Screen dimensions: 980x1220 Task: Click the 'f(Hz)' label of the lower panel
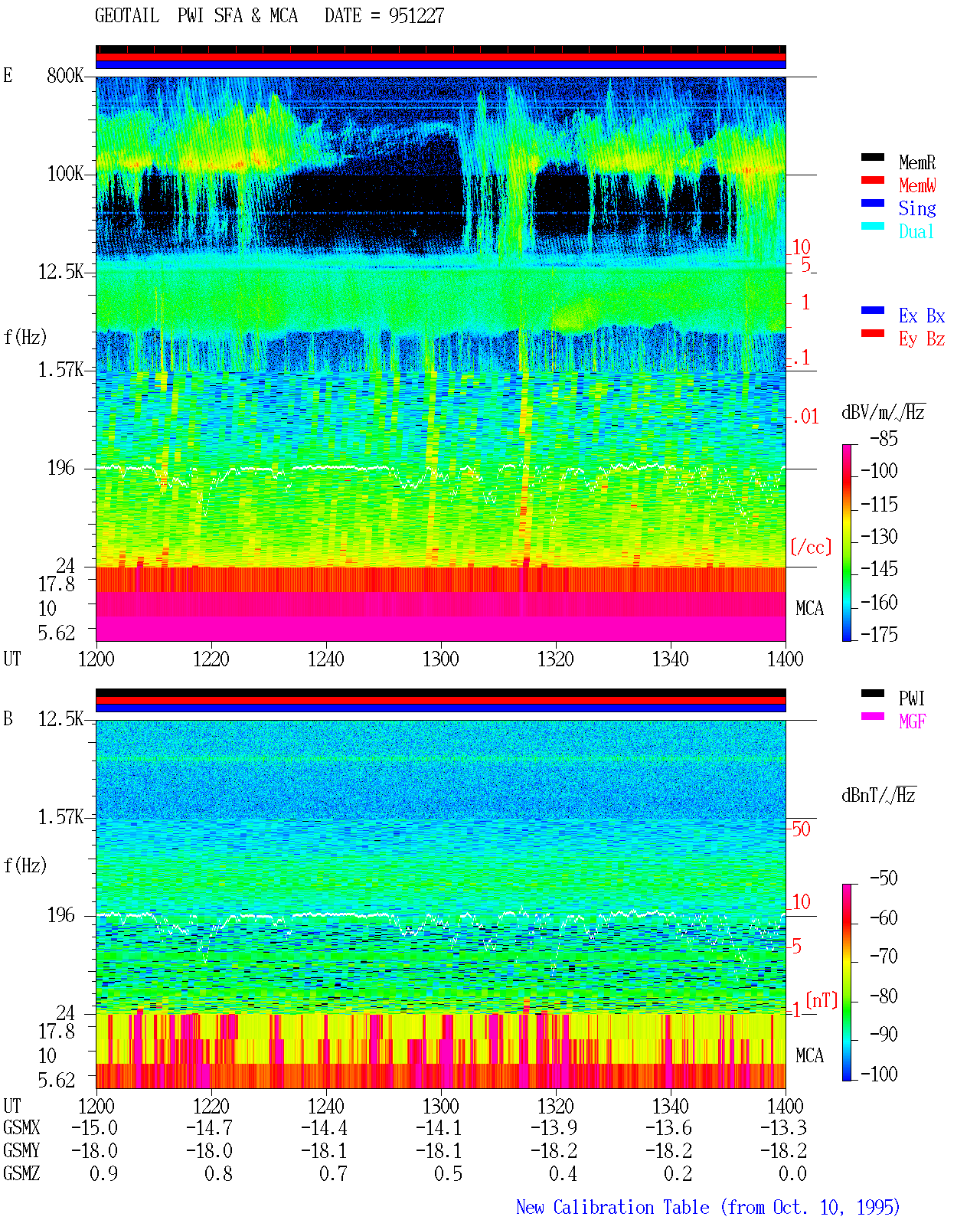pyautogui.click(x=25, y=865)
